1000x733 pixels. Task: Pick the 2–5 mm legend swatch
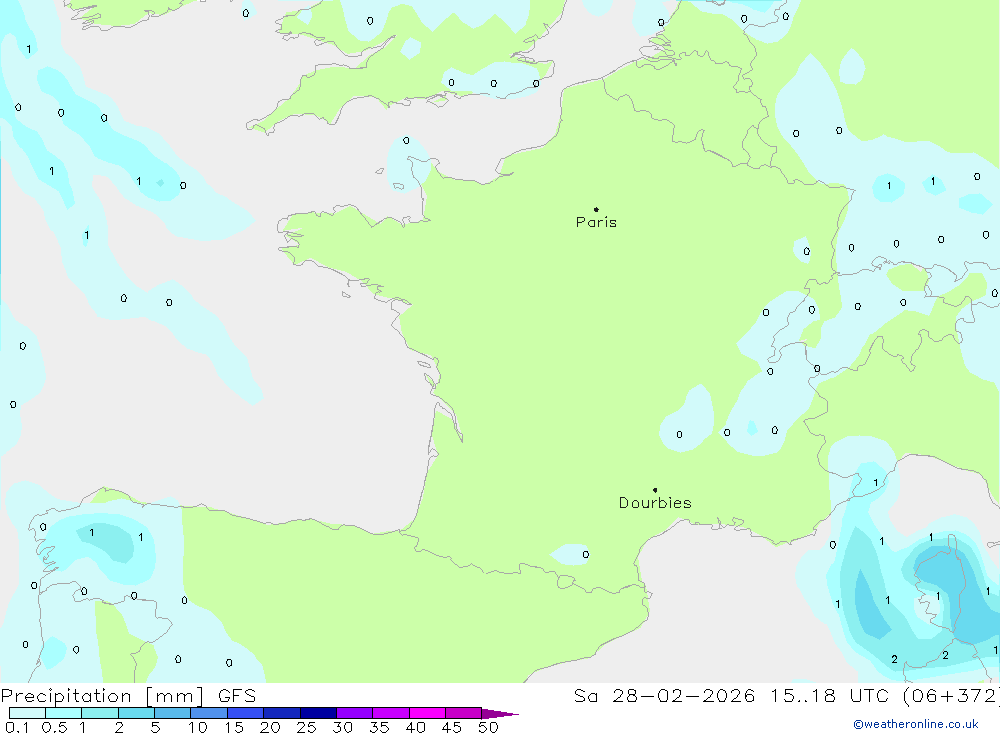coord(136,713)
